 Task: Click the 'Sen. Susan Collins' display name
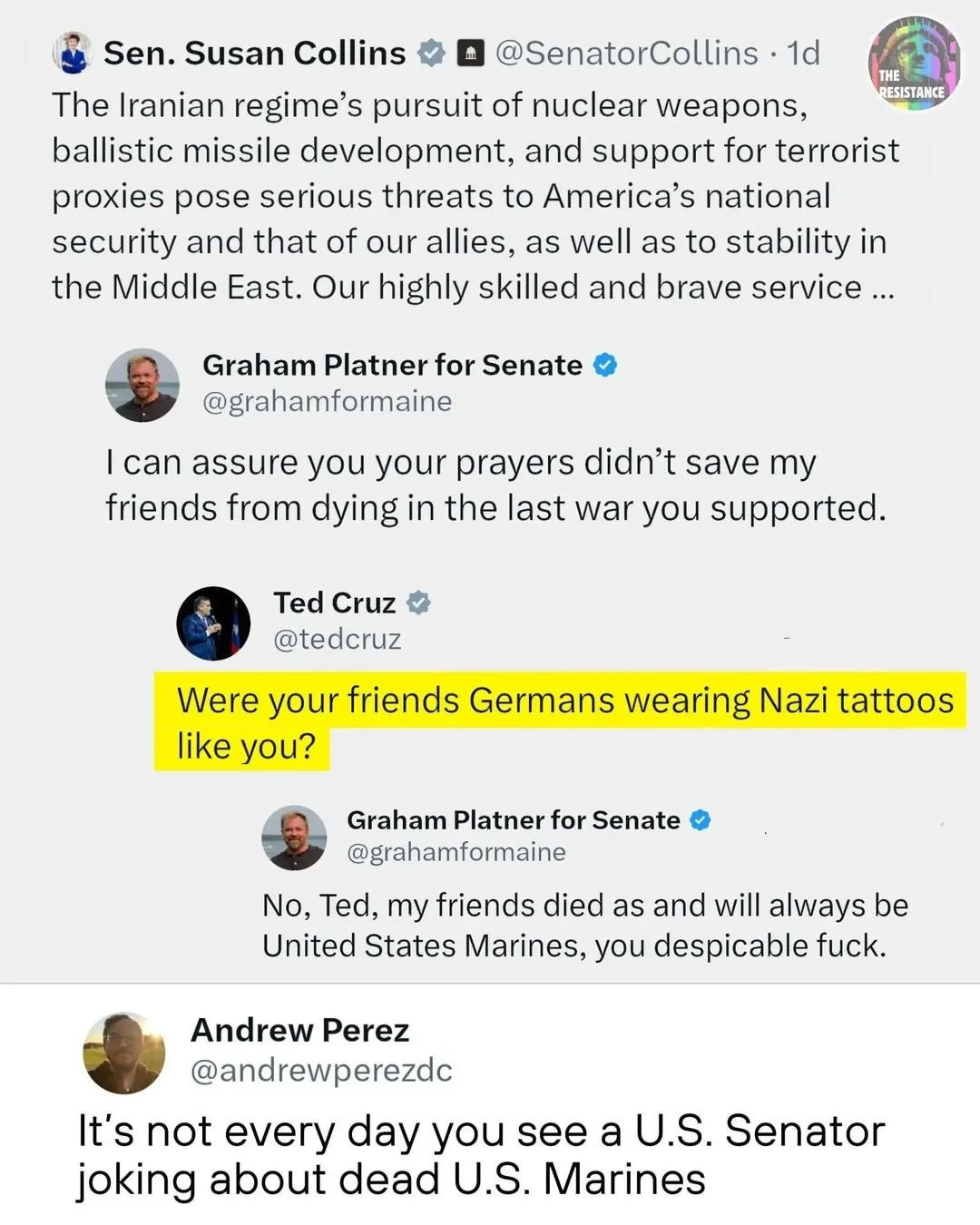coord(255,54)
